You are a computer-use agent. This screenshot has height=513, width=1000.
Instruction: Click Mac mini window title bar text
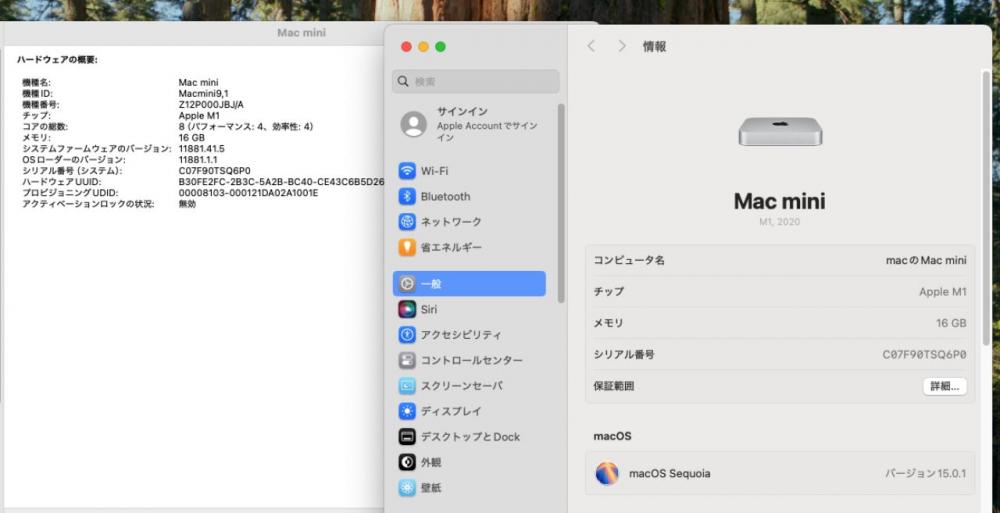(301, 33)
